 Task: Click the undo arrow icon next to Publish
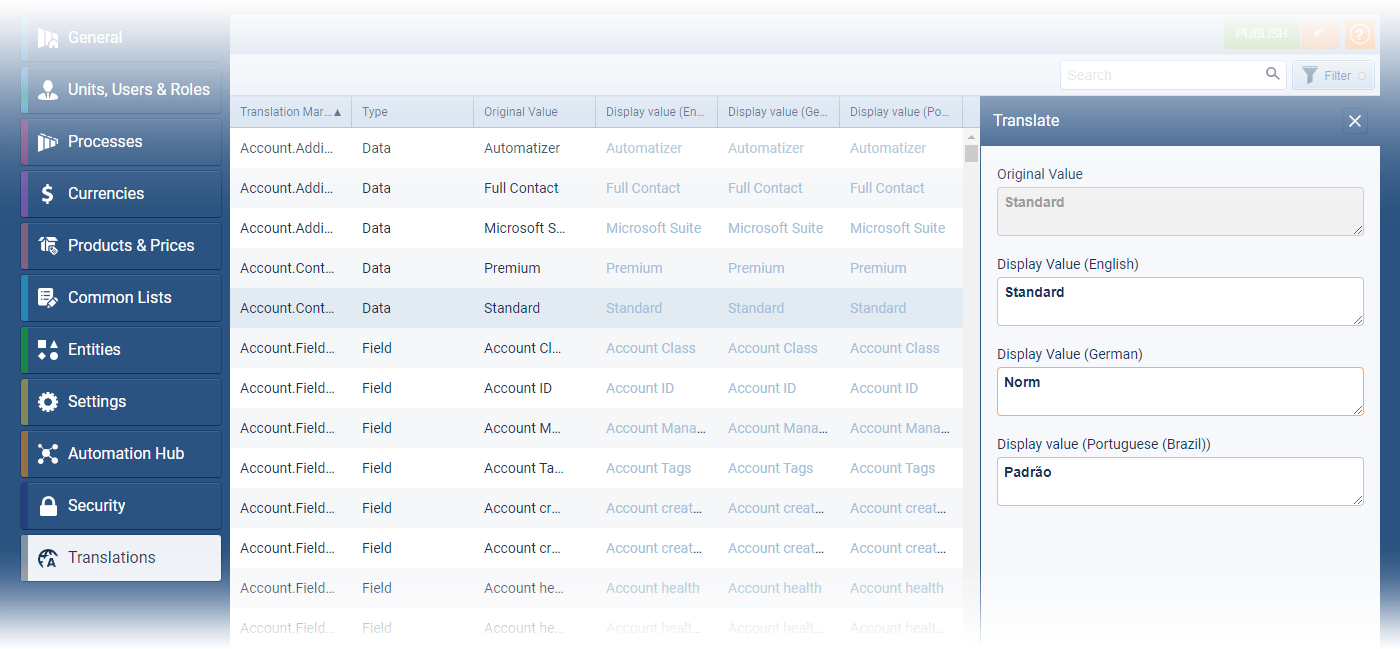(1320, 34)
